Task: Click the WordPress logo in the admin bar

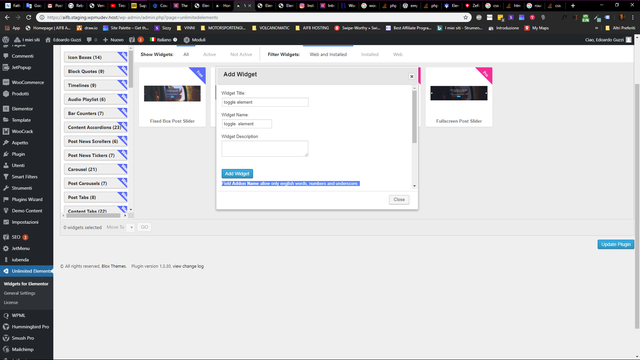Action: (6, 40)
